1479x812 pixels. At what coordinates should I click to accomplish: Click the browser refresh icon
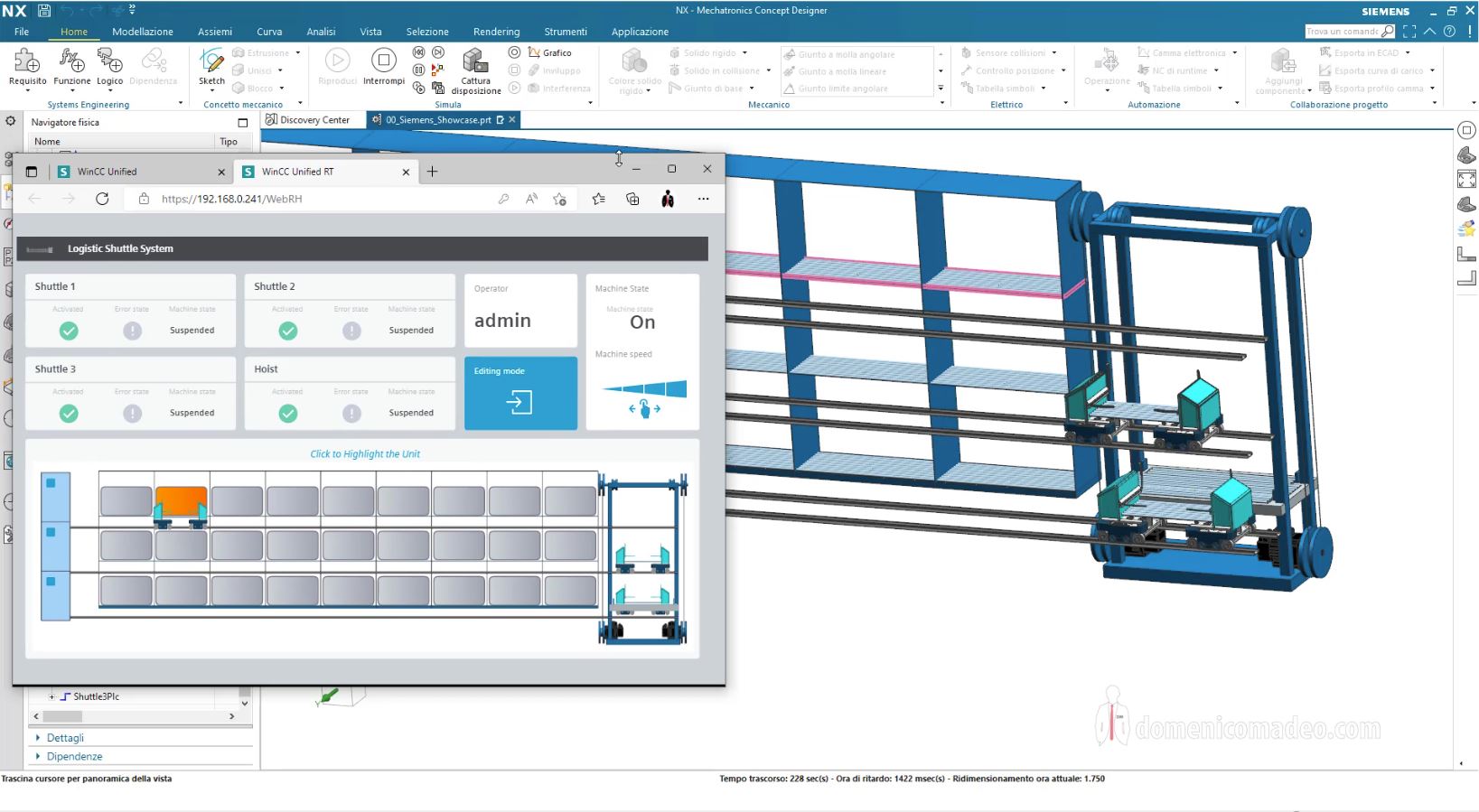tap(102, 199)
